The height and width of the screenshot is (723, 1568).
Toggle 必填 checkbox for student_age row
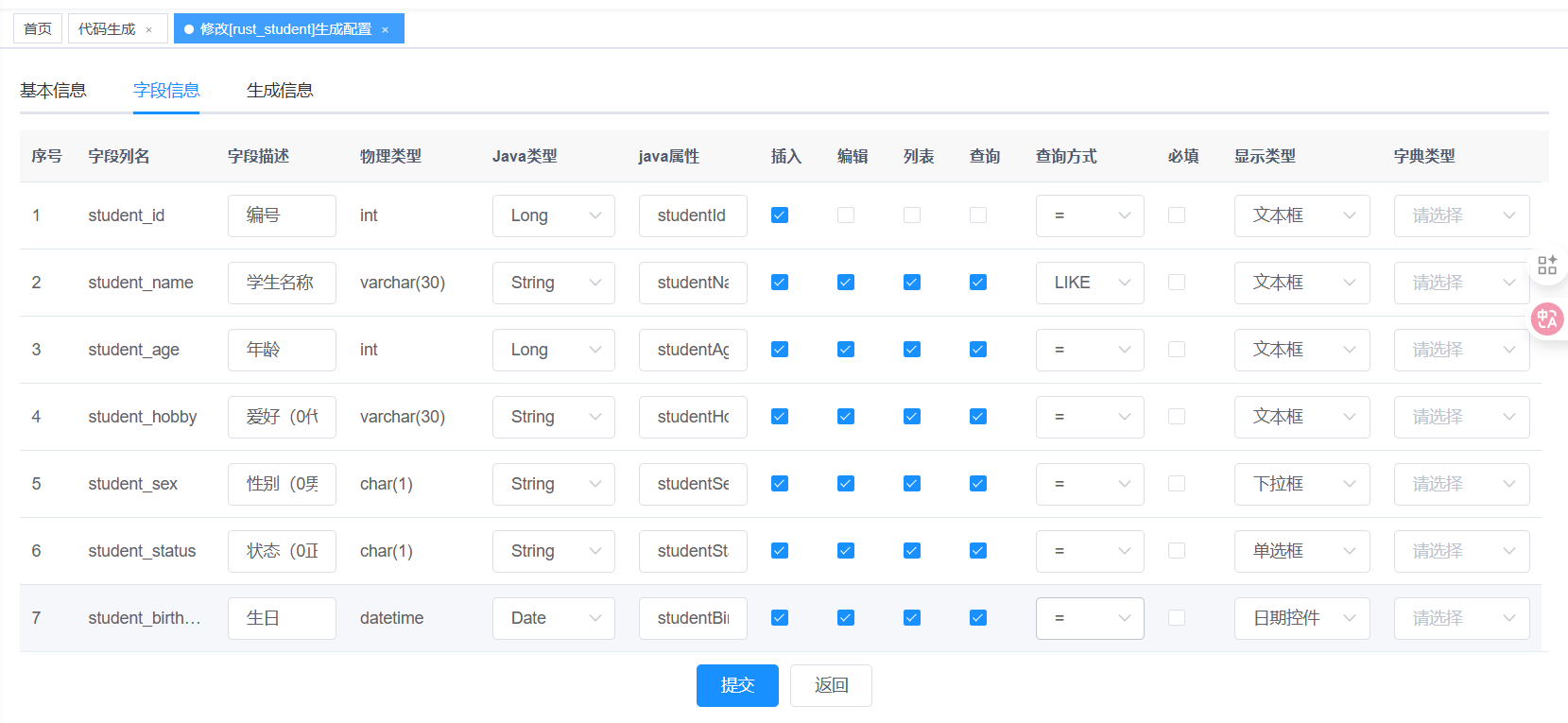tap(1177, 350)
